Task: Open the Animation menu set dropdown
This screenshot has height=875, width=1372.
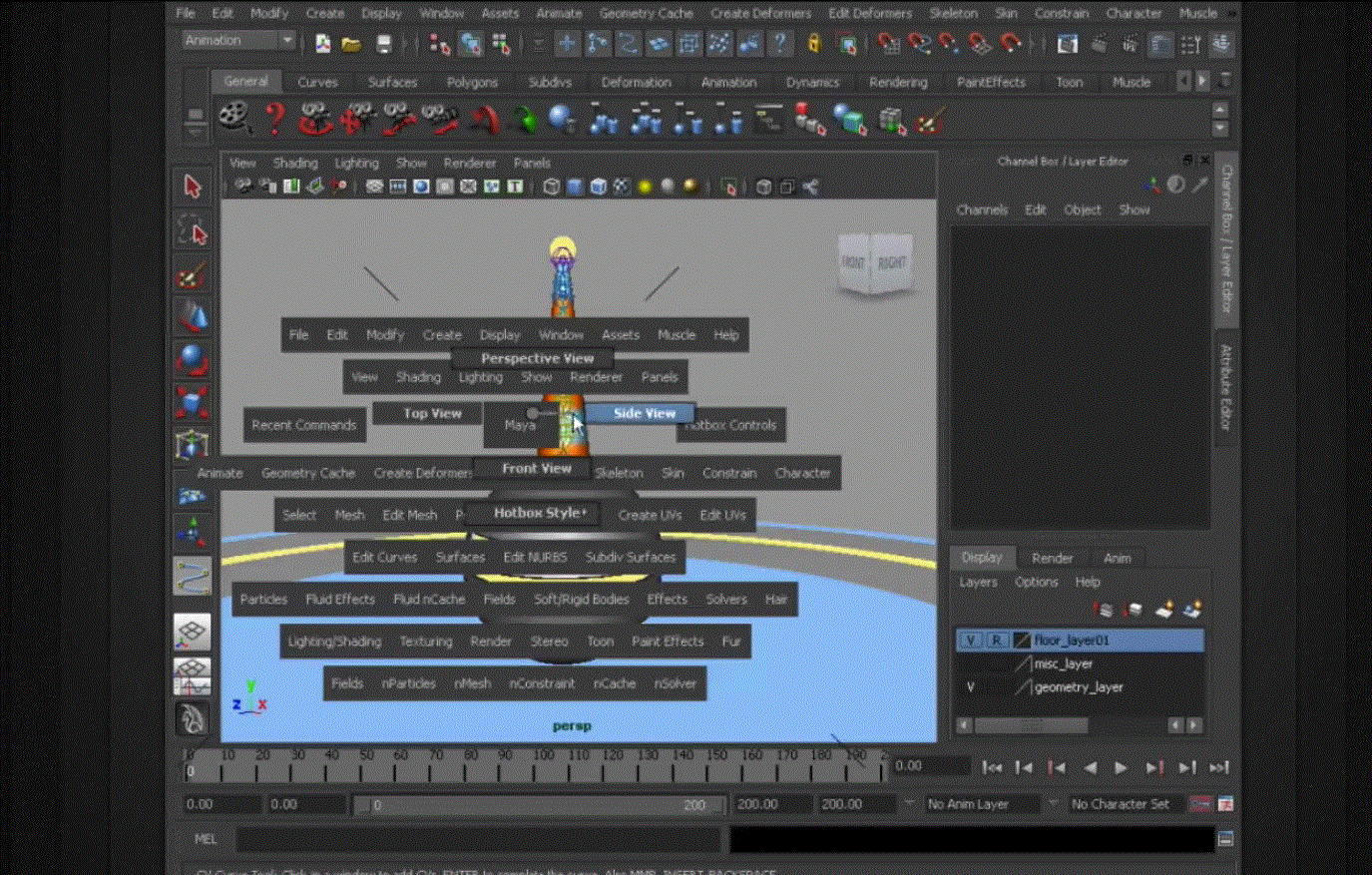Action: (239, 41)
